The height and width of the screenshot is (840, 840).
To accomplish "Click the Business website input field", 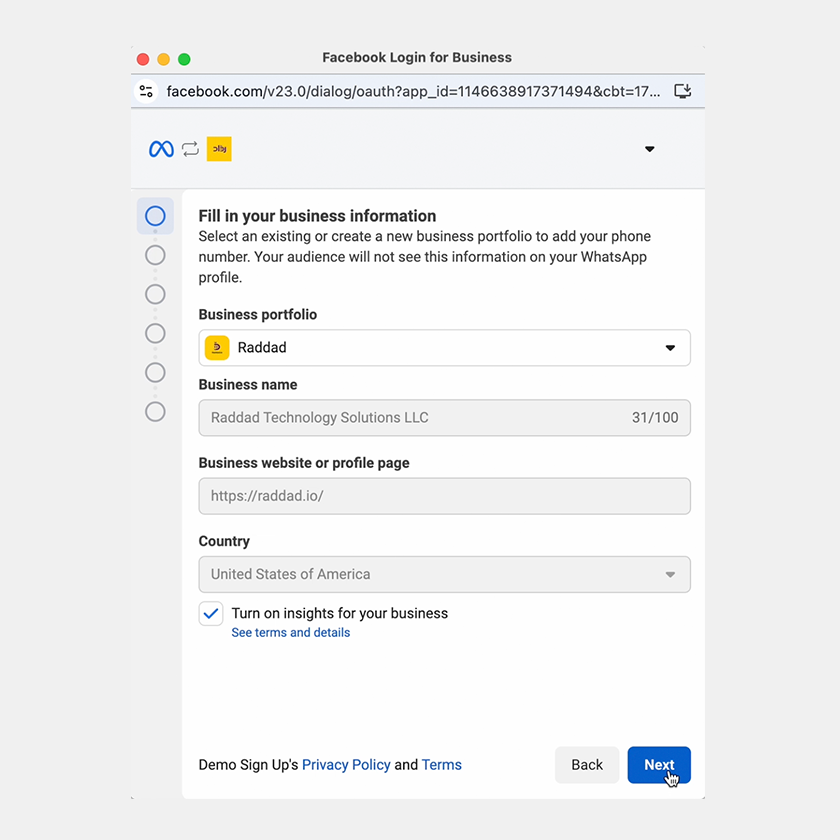I will tap(444, 496).
